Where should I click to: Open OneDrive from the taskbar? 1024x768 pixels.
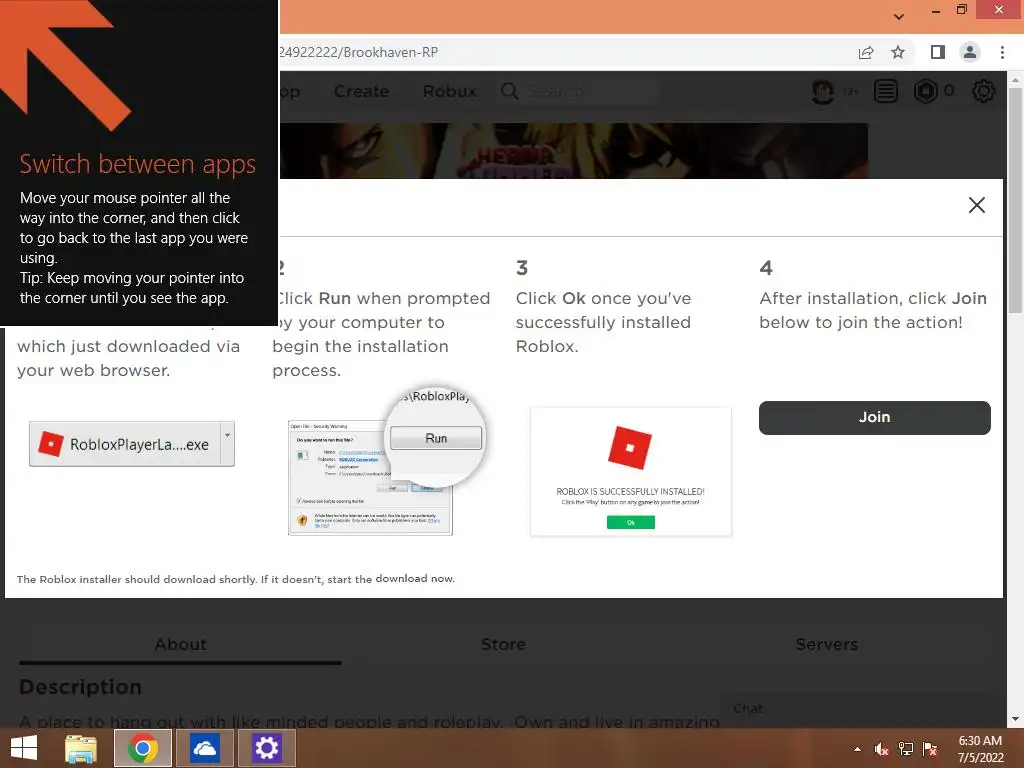204,748
